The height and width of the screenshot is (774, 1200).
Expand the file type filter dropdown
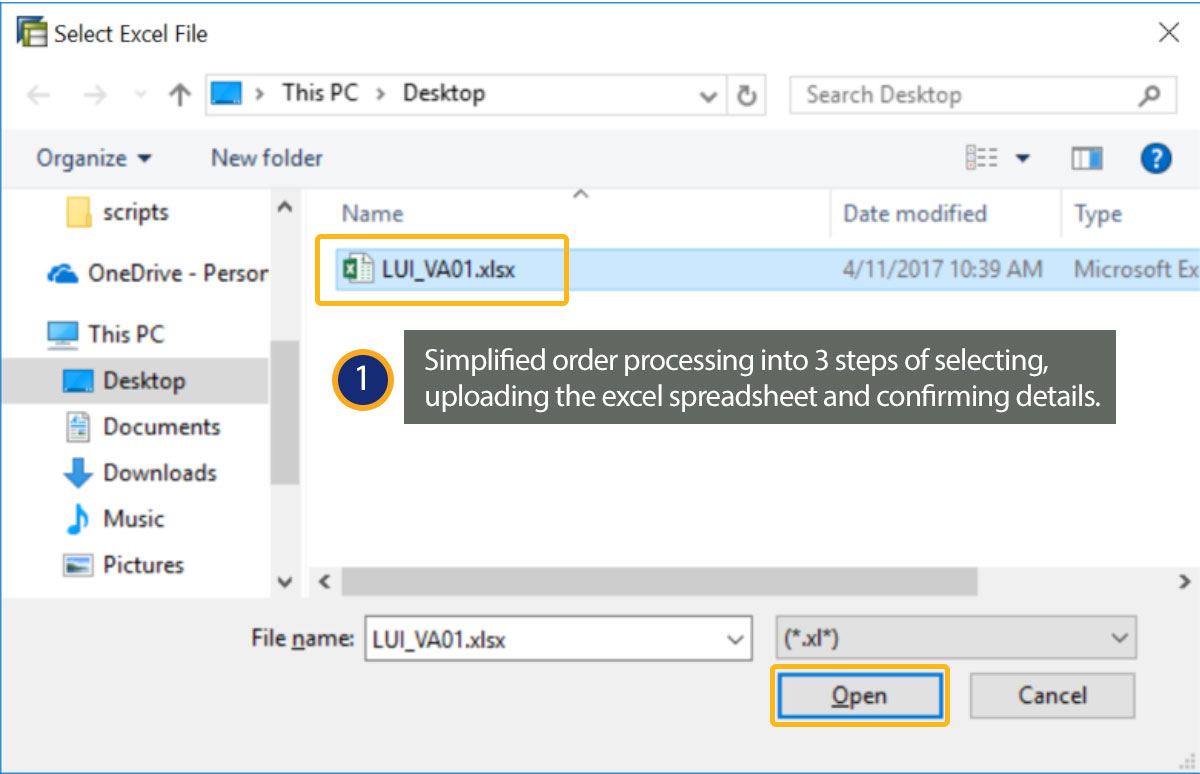pos(1118,639)
